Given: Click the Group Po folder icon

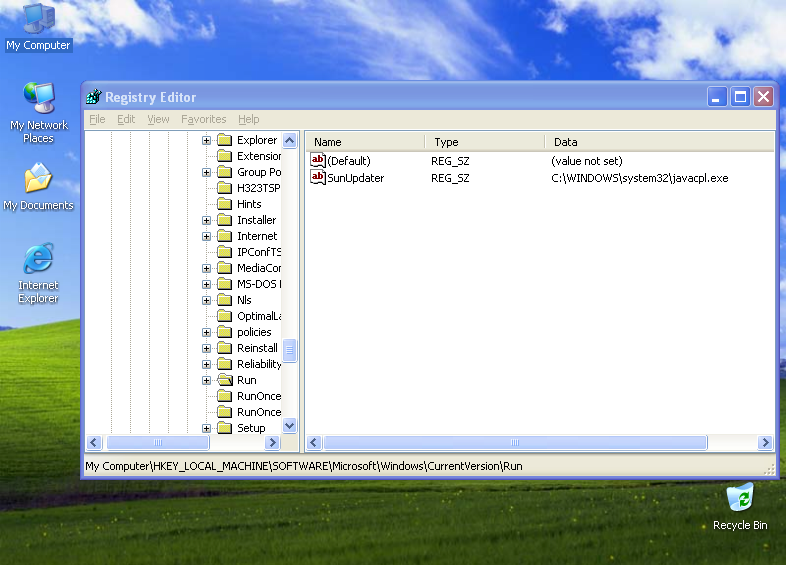Looking at the screenshot, I should click(x=225, y=172).
